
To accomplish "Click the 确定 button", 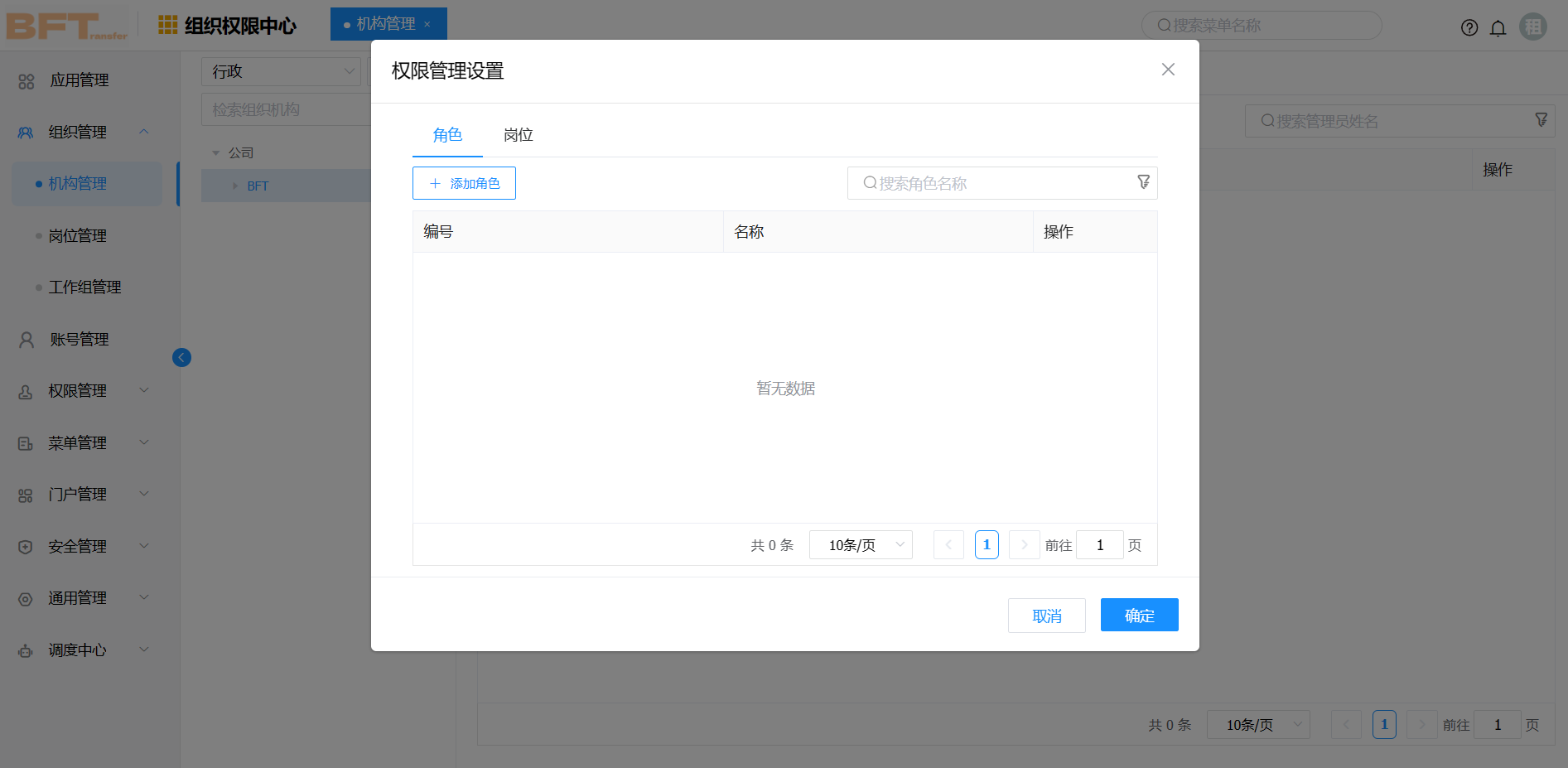I will pyautogui.click(x=1139, y=615).
